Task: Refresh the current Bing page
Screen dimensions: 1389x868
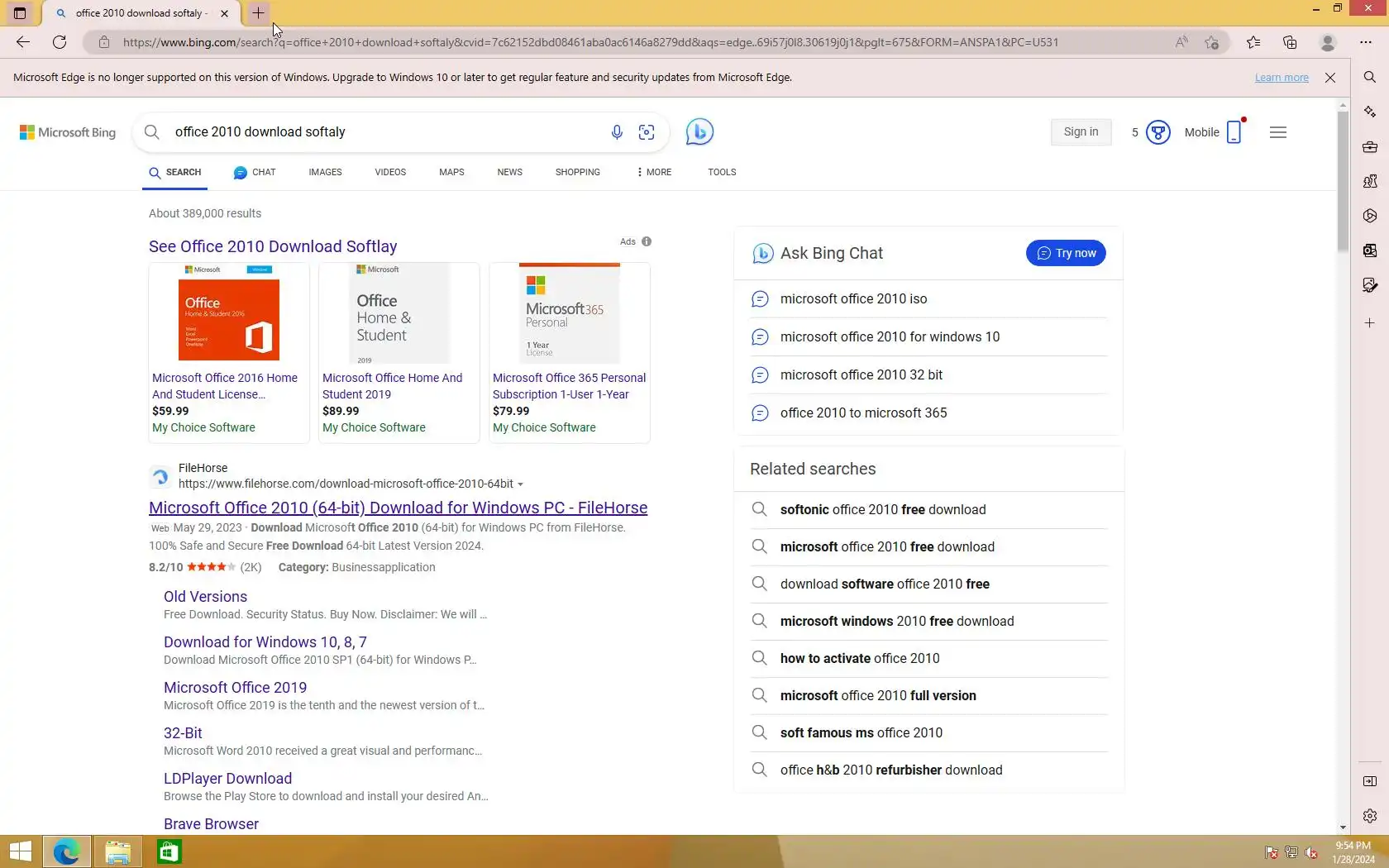Action: (x=60, y=42)
